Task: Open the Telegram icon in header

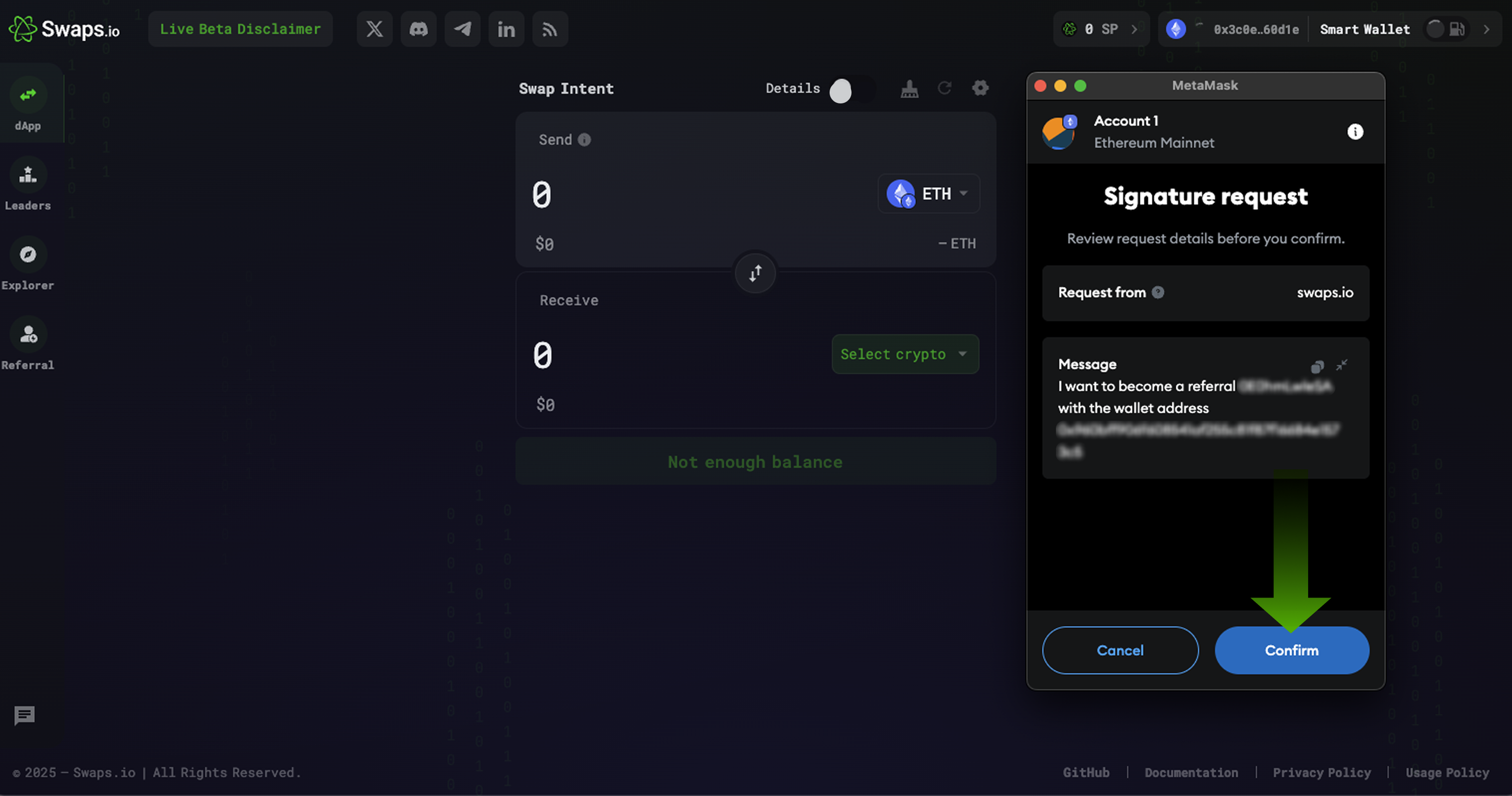Action: click(x=463, y=29)
